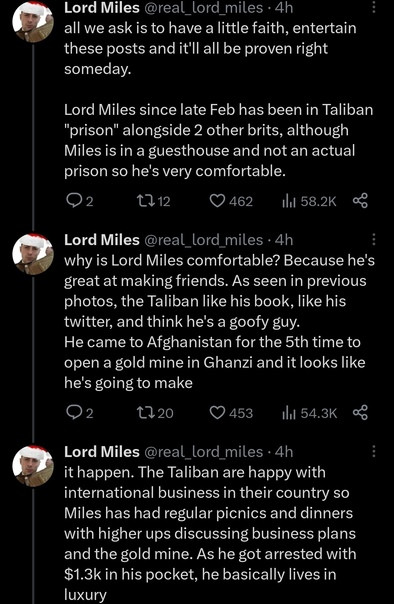The image size is (394, 604).
Task: Retweet the first tweet with 12 retweets
Action: pyautogui.click(x=154, y=201)
